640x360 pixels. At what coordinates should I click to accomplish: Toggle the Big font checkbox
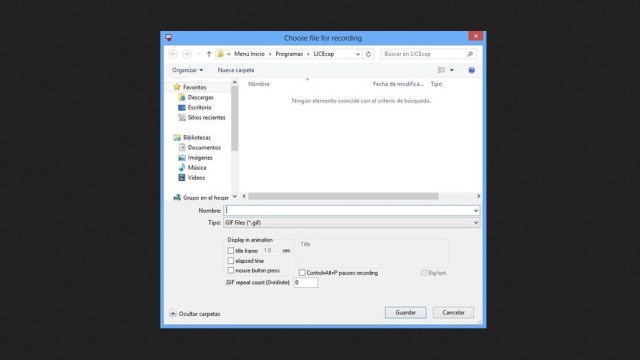tap(424, 273)
